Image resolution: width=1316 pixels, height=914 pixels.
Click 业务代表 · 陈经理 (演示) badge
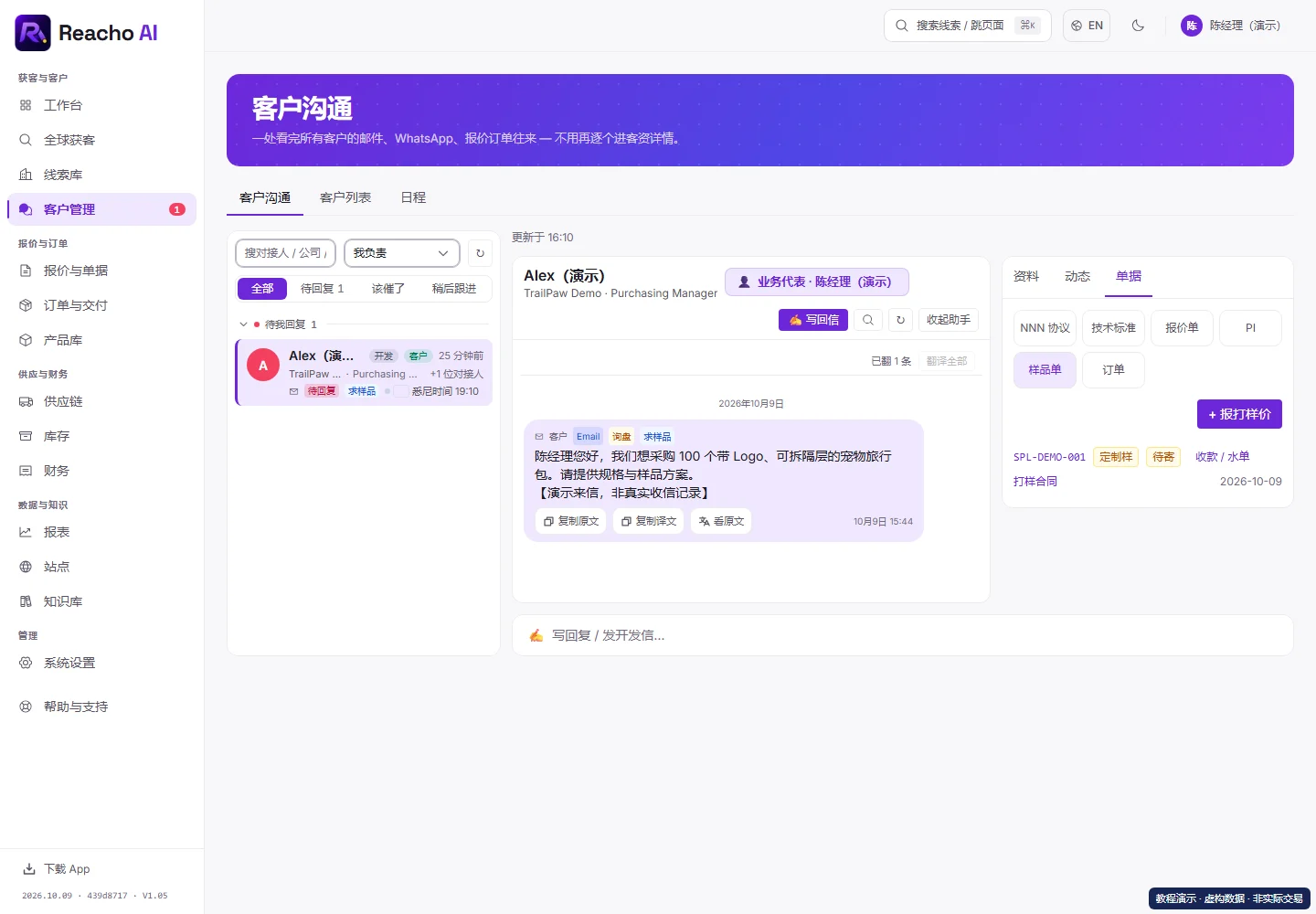(817, 282)
